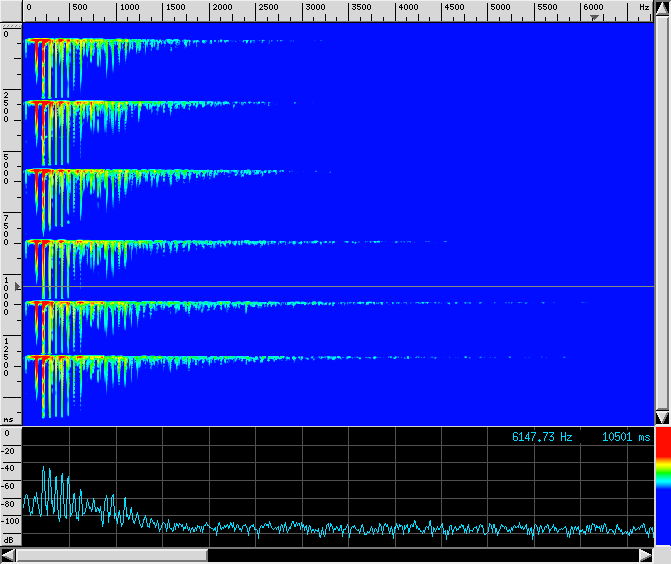The height and width of the screenshot is (564, 671).
Task: Click the 3000 Hz mark on frequency ruler
Action: 315,8
